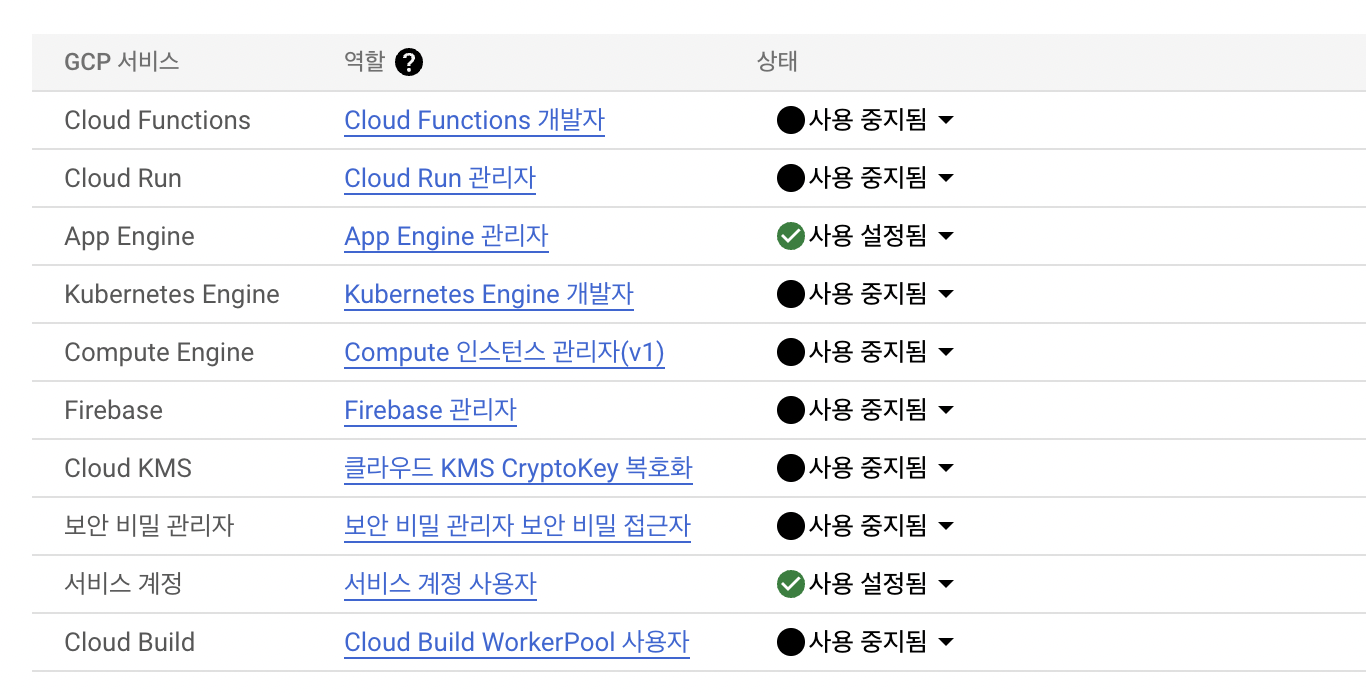Viewport: 1366px width, 694px height.
Task: Click the green check icon for App Engine
Action: tap(790, 237)
